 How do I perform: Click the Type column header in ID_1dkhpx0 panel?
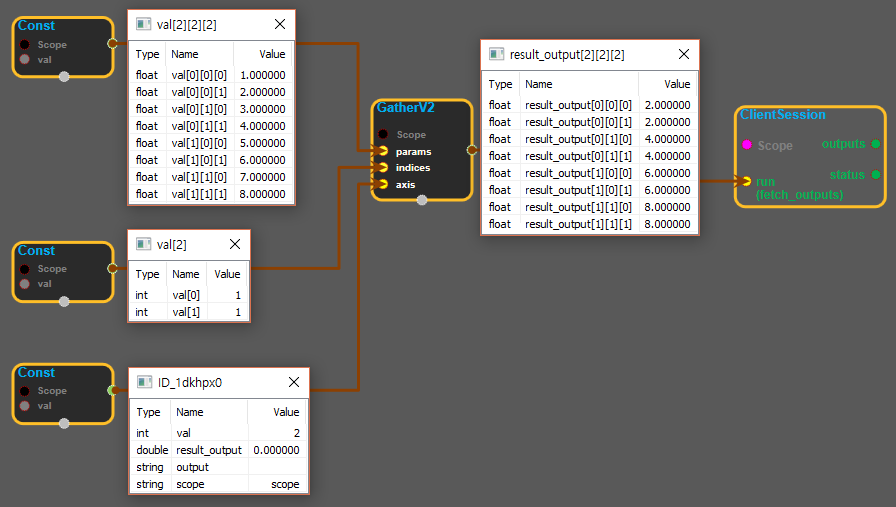pos(148,412)
